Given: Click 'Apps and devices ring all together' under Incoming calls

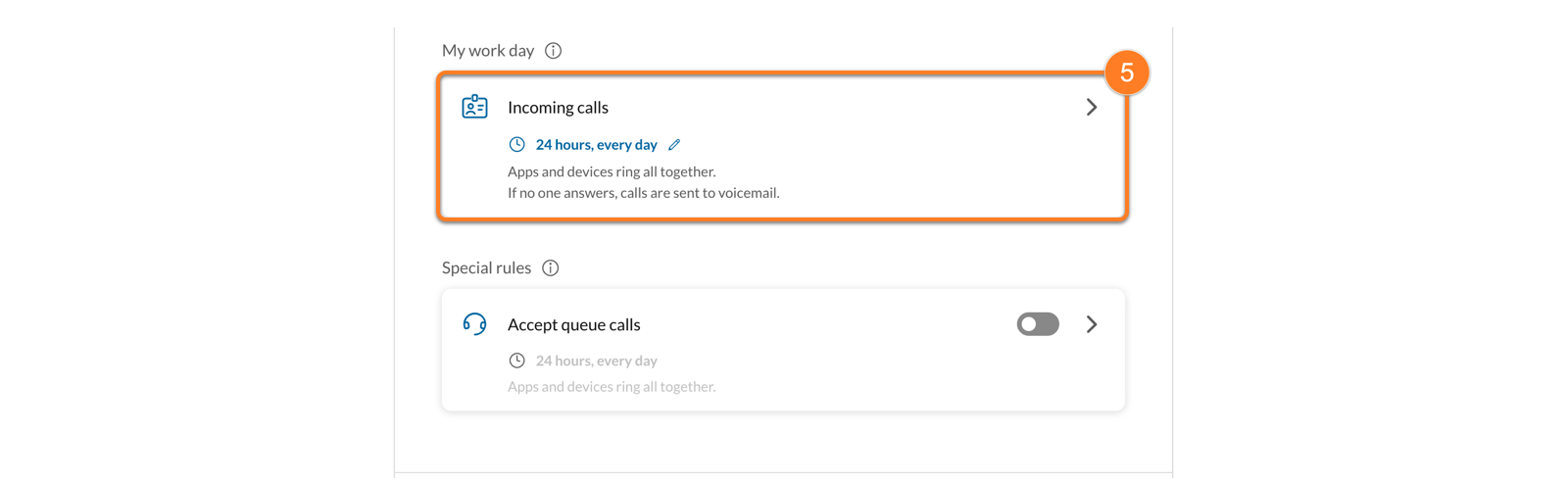Looking at the screenshot, I should [612, 171].
